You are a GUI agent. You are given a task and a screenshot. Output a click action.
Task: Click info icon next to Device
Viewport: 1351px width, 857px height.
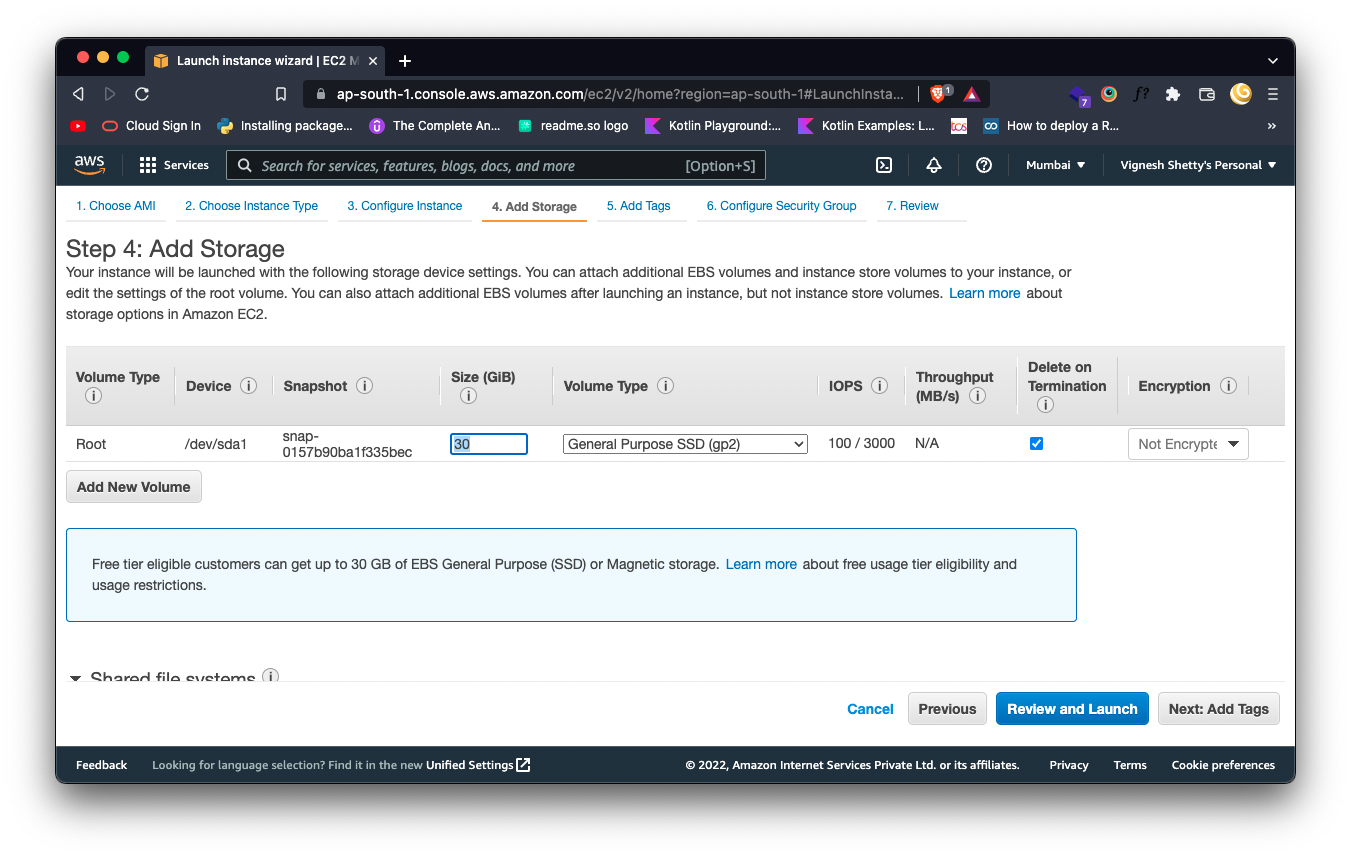click(x=249, y=386)
